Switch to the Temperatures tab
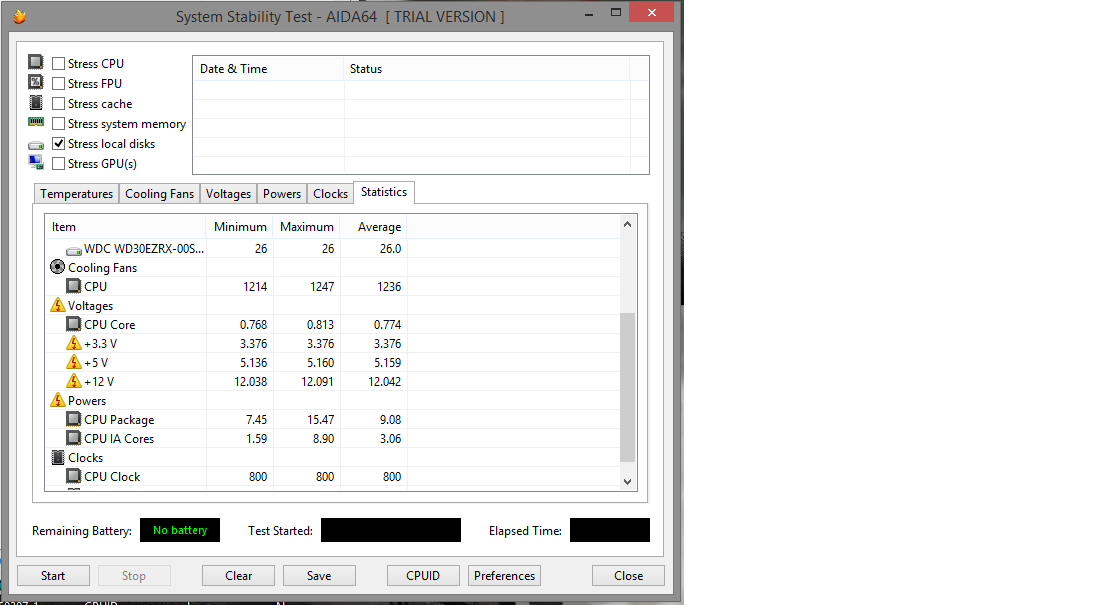Screen dimensions: 1103x605 [76, 193]
